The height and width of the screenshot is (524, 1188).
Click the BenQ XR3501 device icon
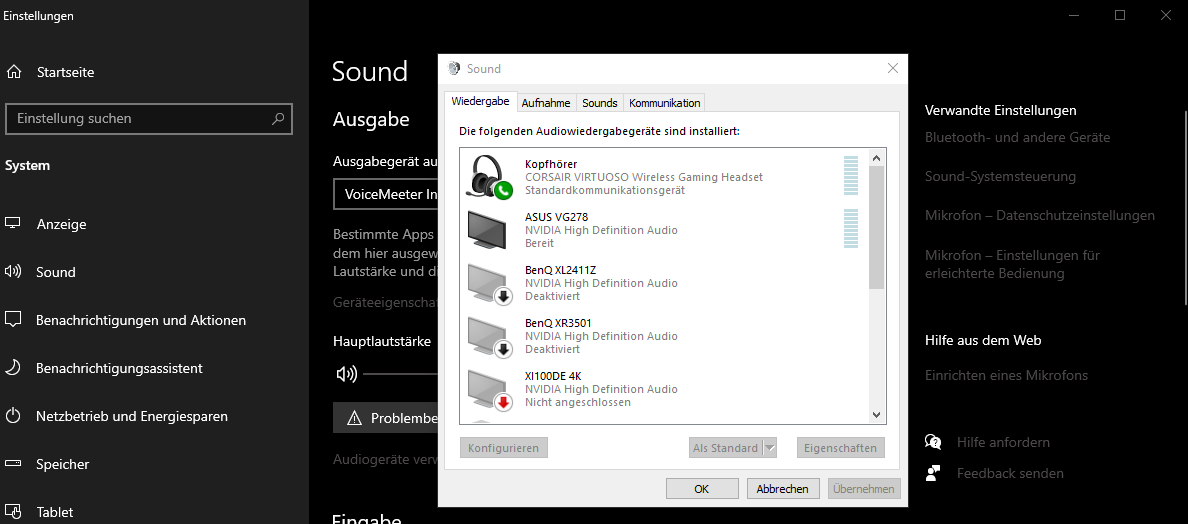tap(490, 336)
